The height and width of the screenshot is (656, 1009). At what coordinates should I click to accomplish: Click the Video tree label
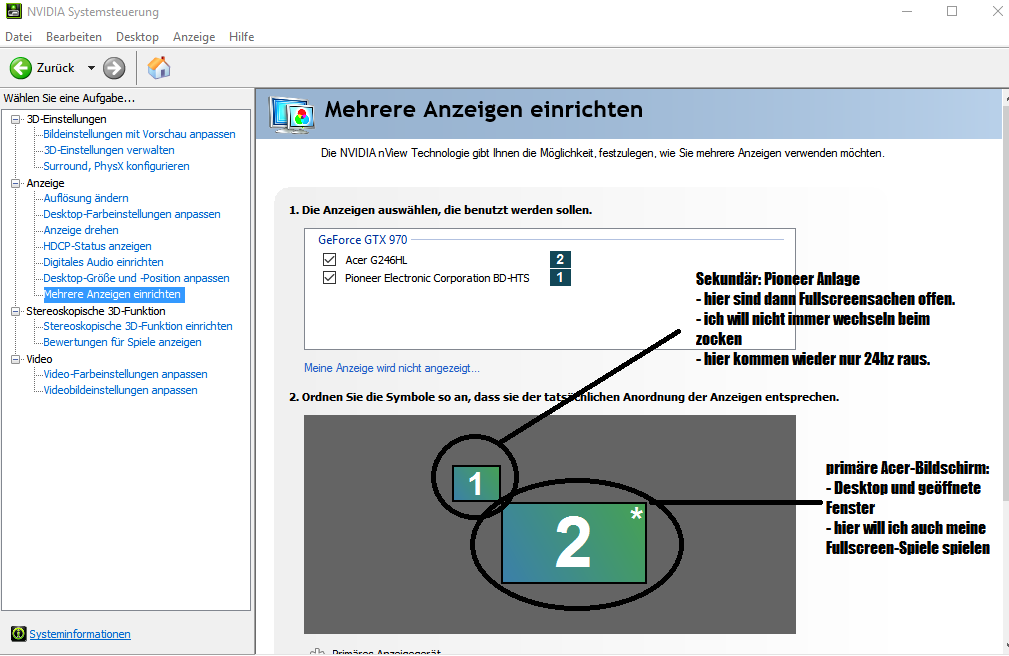tap(39, 359)
